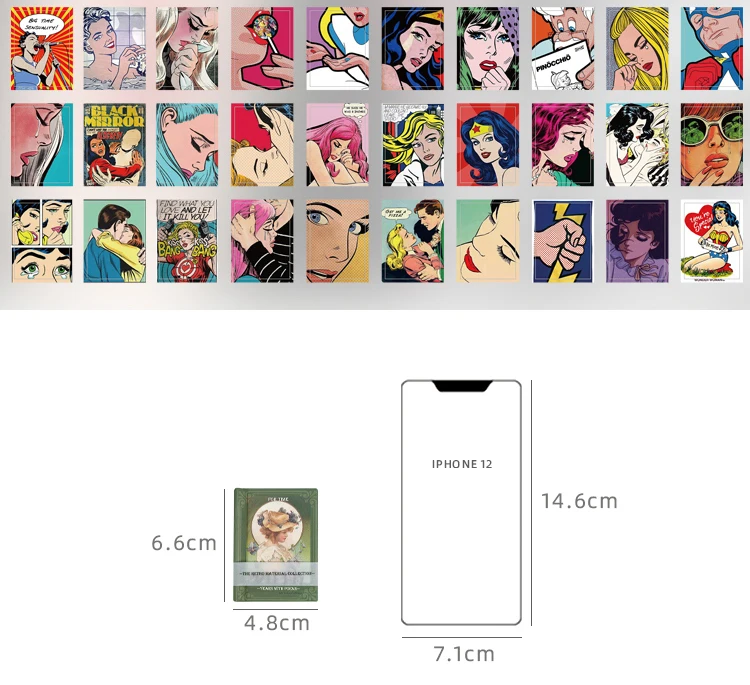Viewport: 750px width, 685px height.
Task: Select the three-panel phone call sticker
Action: pos(42,241)
